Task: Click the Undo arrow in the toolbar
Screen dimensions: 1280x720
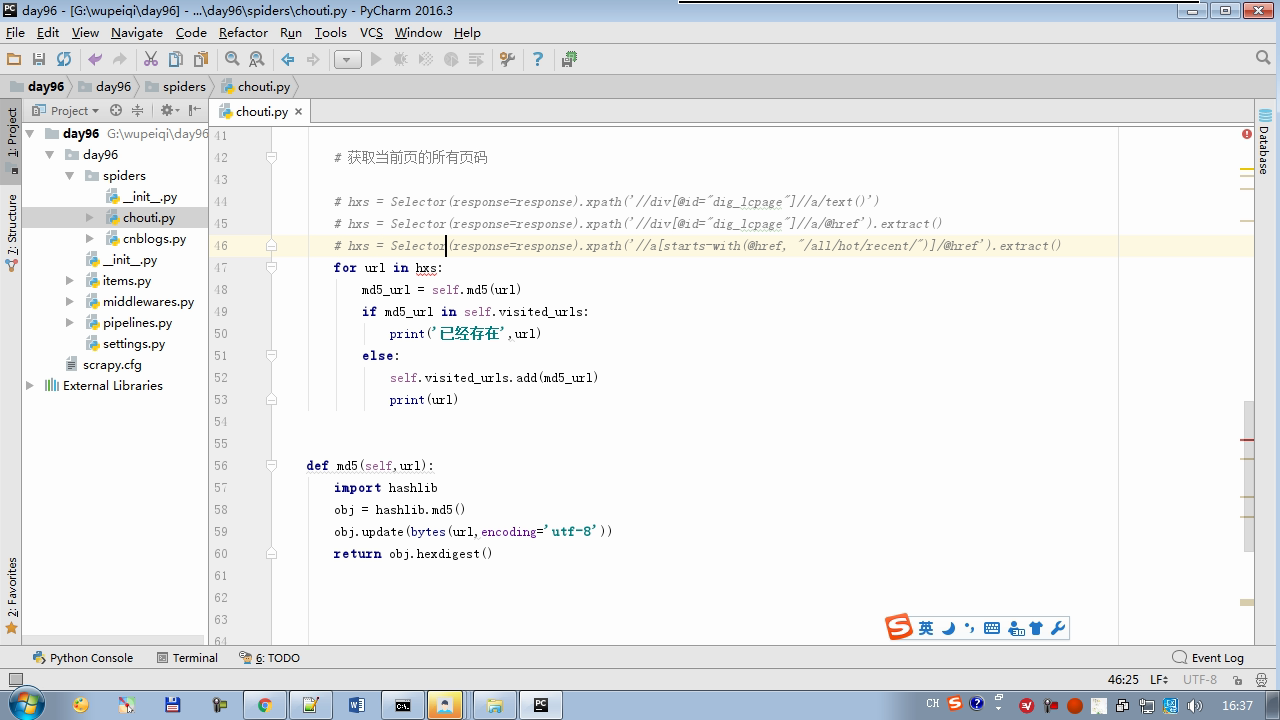Action: 95,60
